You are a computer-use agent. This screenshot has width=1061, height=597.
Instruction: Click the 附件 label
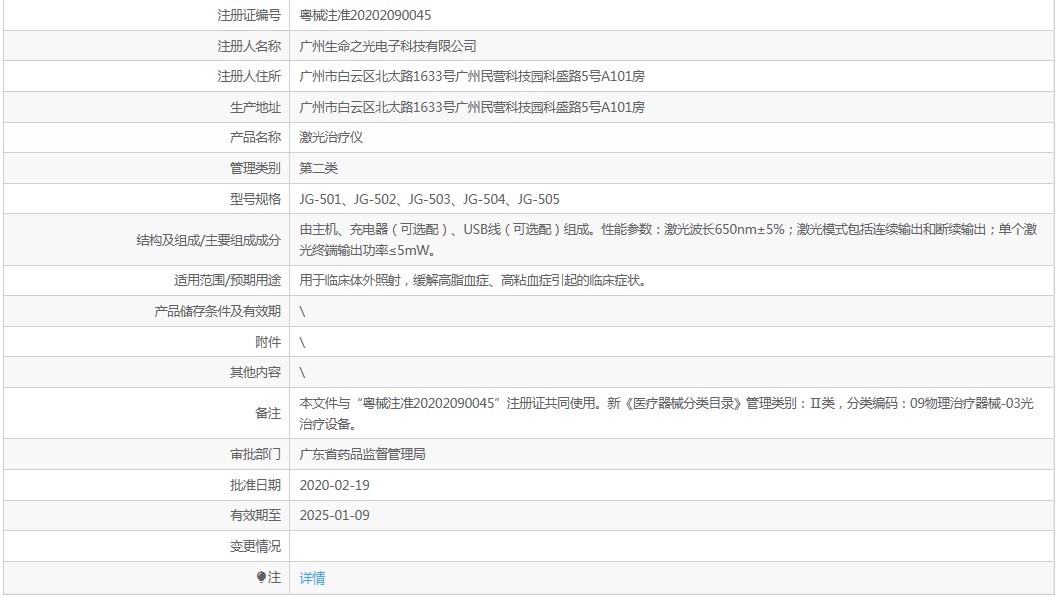pyautogui.click(x=268, y=342)
